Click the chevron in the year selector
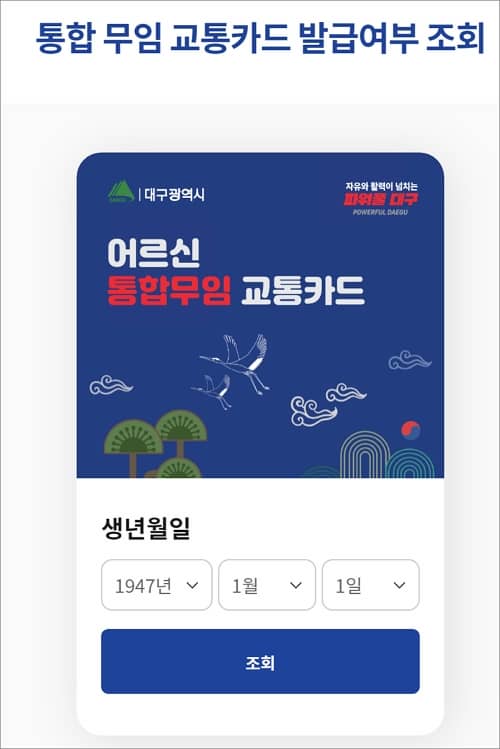 tap(192, 585)
